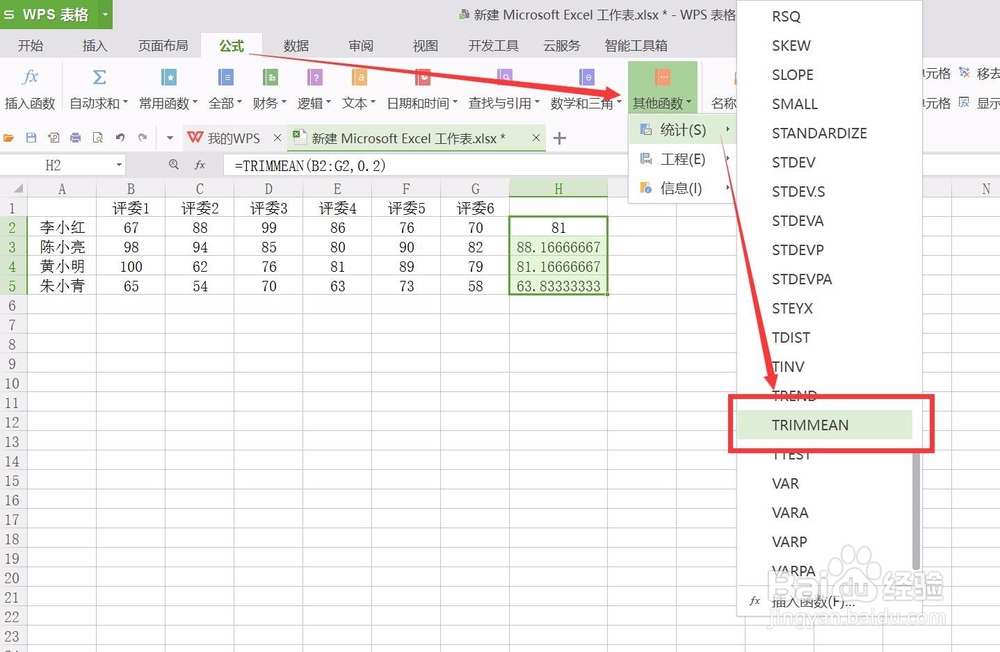Screen dimensions: 1000x652
Task: Select column header H
Action: [558, 188]
